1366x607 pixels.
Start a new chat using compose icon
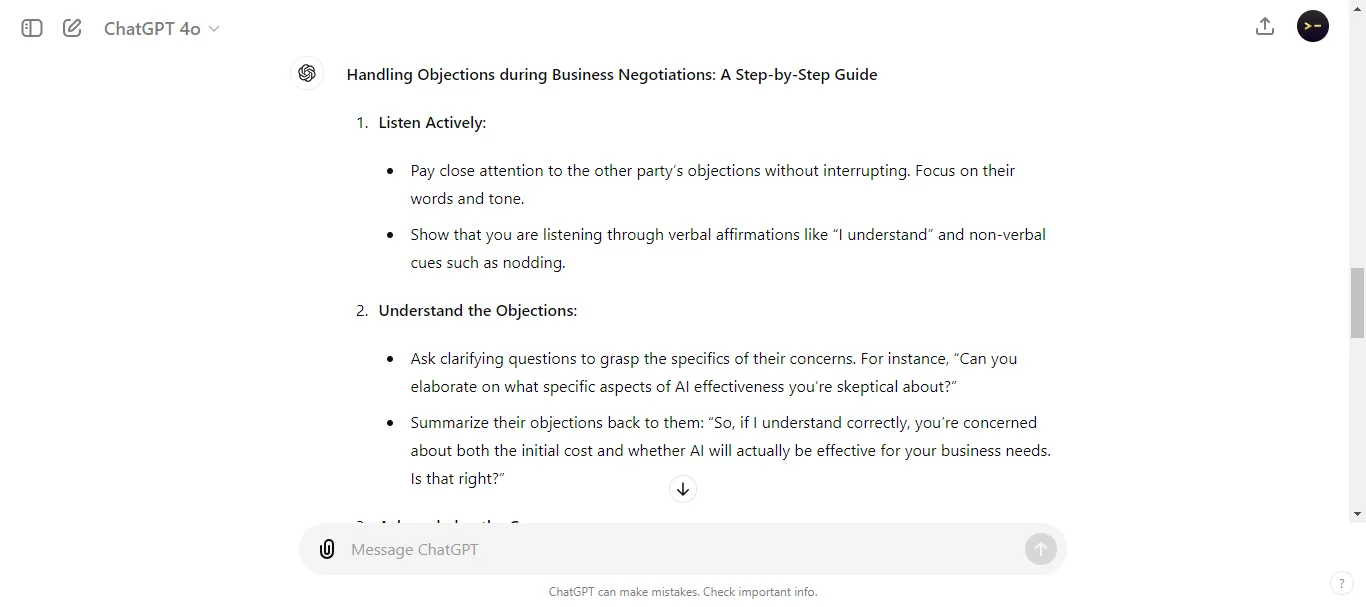(x=71, y=28)
